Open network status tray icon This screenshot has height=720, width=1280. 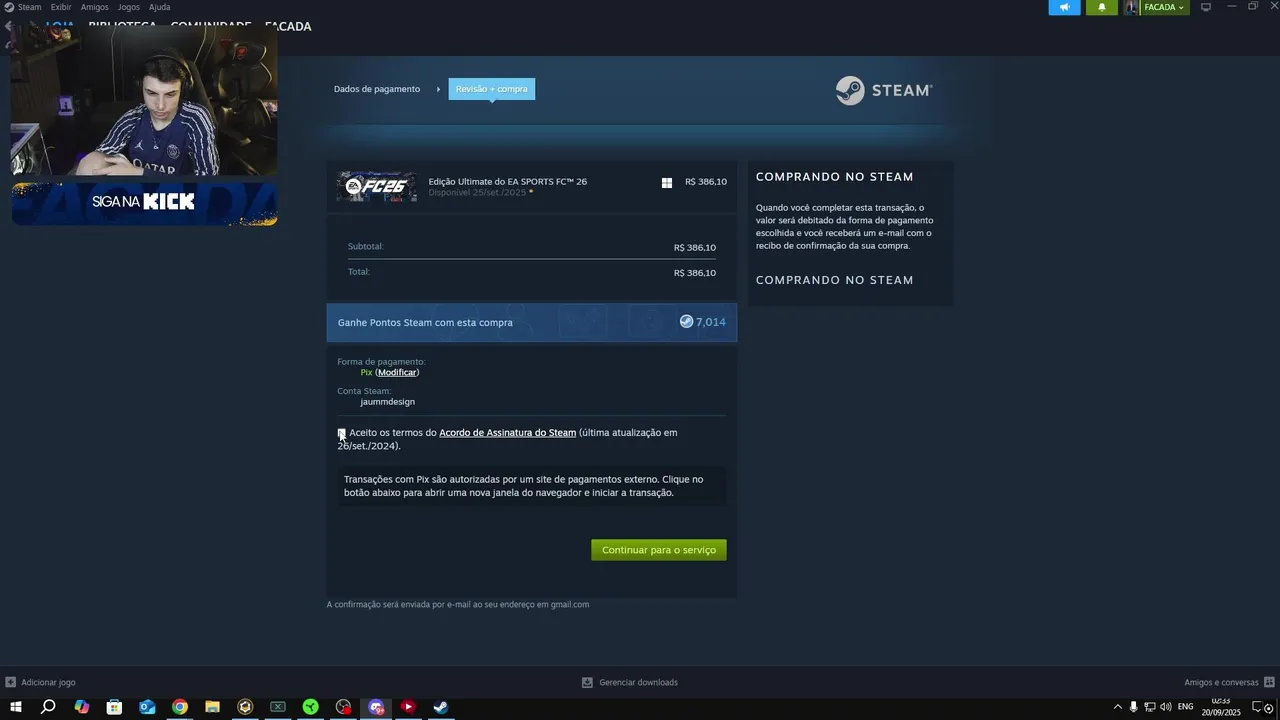click(1149, 707)
